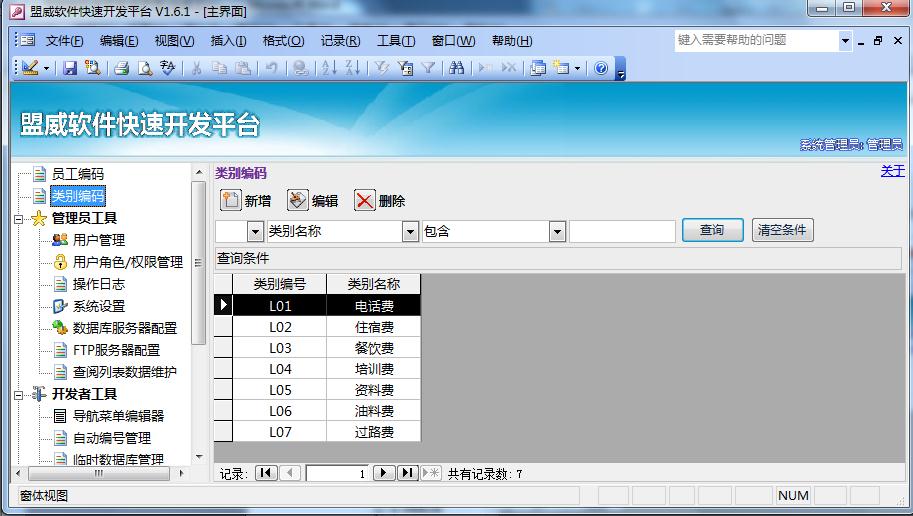Click 删除 (Delete) red X button
Image resolution: width=913 pixels, height=516 pixels.
[x=380, y=200]
